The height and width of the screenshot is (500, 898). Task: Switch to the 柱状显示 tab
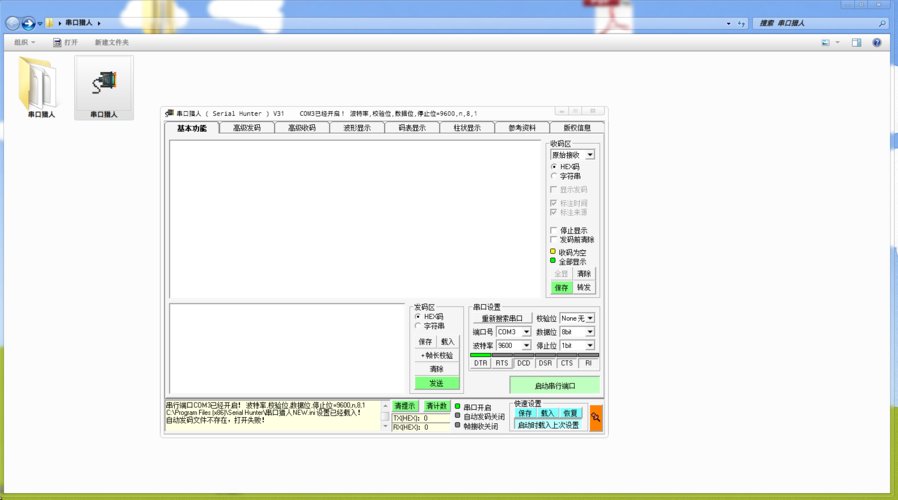[x=467, y=128]
